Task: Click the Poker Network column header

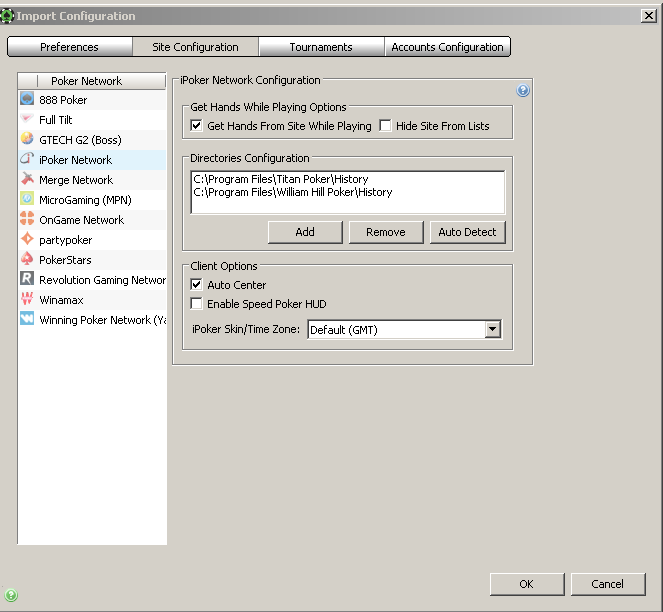Action: (x=92, y=81)
